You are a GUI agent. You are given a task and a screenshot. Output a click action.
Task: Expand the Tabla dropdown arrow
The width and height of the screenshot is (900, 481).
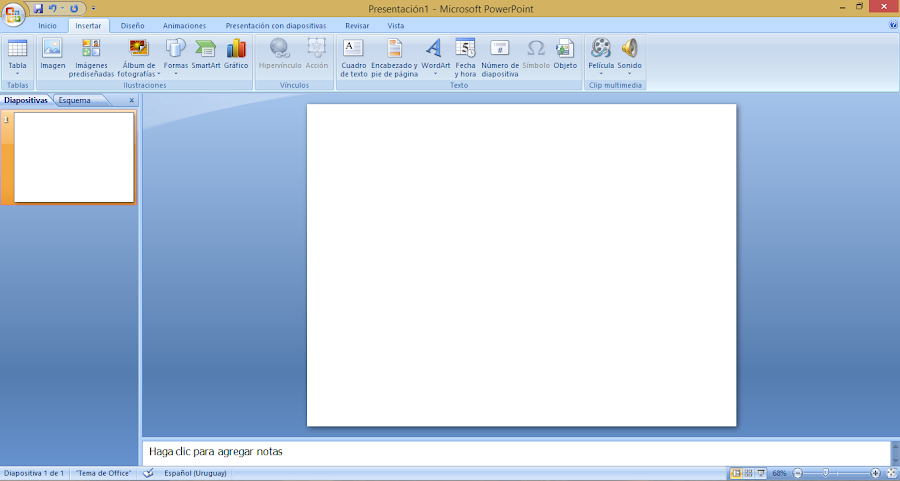pos(17,73)
